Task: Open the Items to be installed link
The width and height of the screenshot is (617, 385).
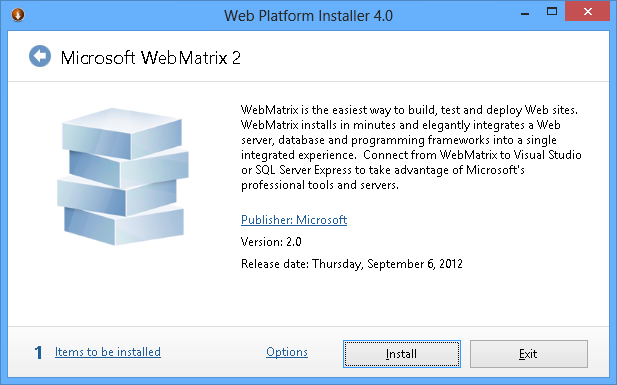Action: click(x=108, y=352)
